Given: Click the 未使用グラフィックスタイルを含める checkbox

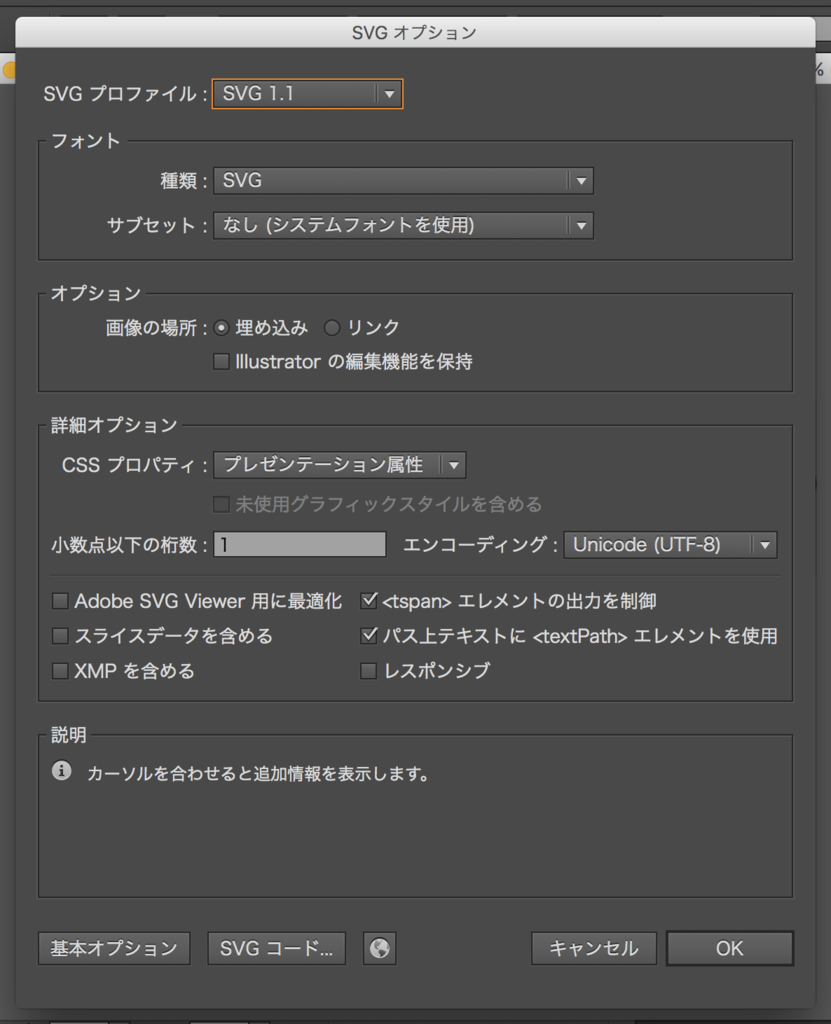Looking at the screenshot, I should 221,504.
